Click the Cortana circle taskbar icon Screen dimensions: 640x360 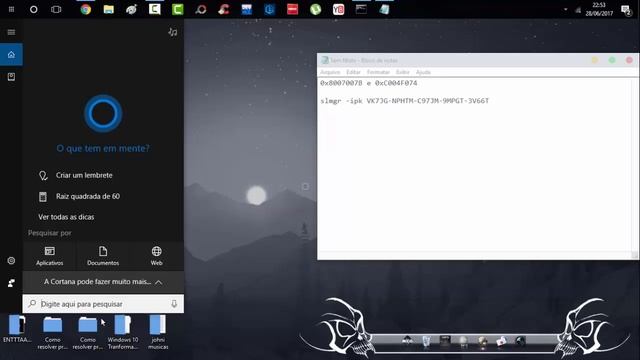point(33,9)
